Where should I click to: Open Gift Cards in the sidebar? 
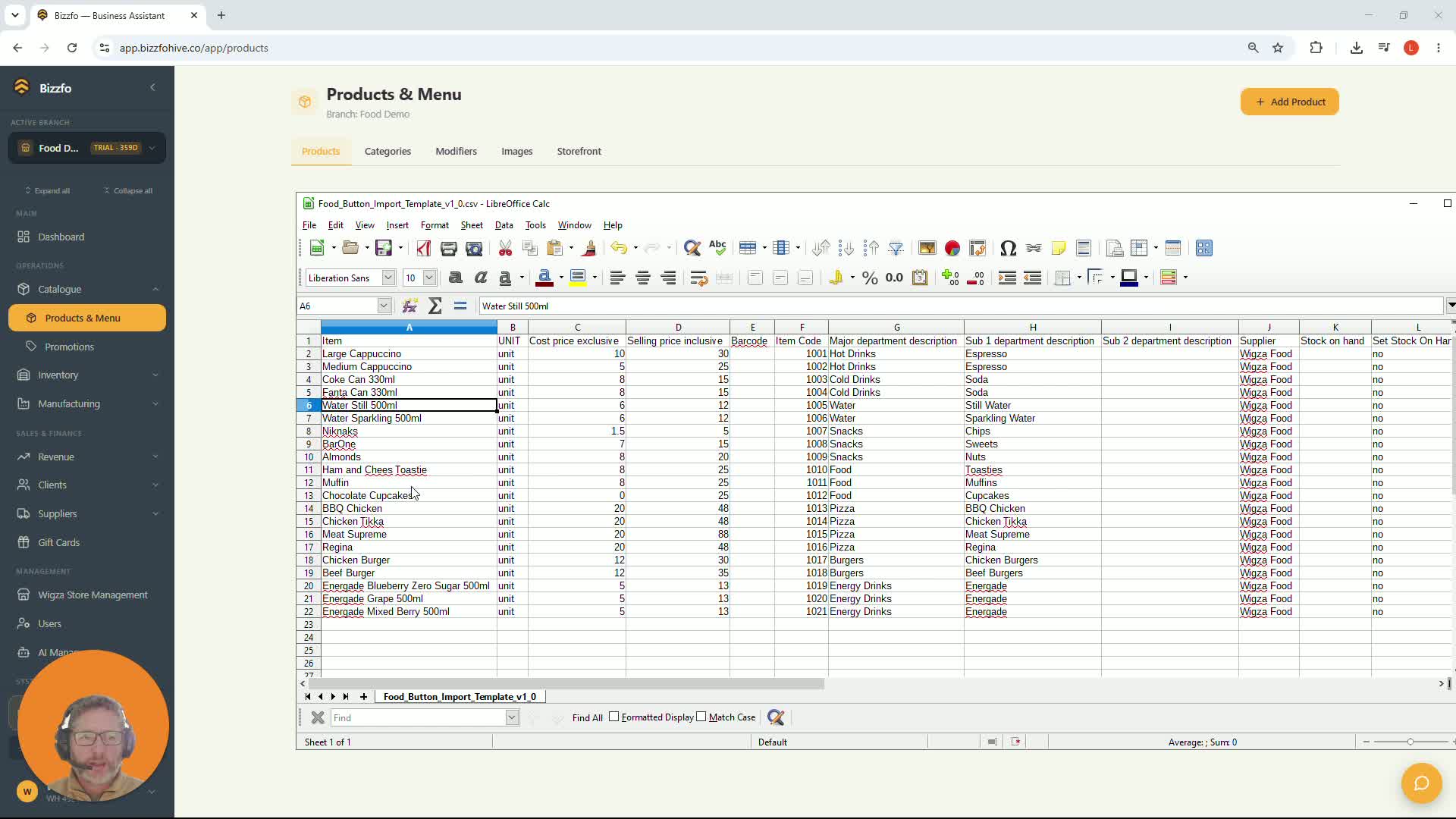pyautogui.click(x=87, y=542)
